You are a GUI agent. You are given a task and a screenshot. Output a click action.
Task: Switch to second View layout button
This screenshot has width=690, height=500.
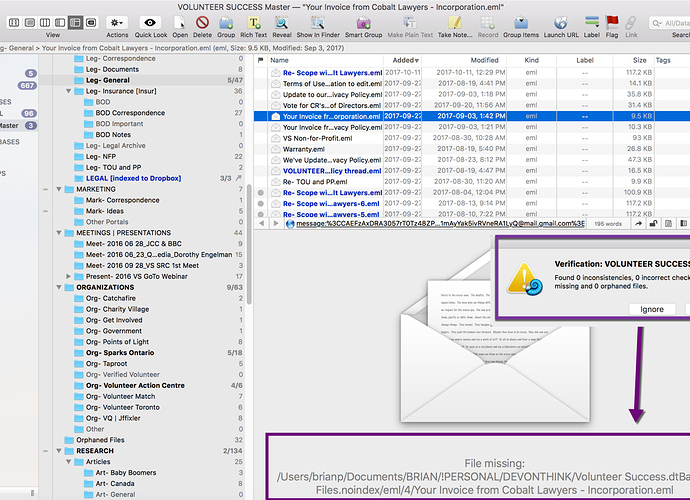[29, 22]
